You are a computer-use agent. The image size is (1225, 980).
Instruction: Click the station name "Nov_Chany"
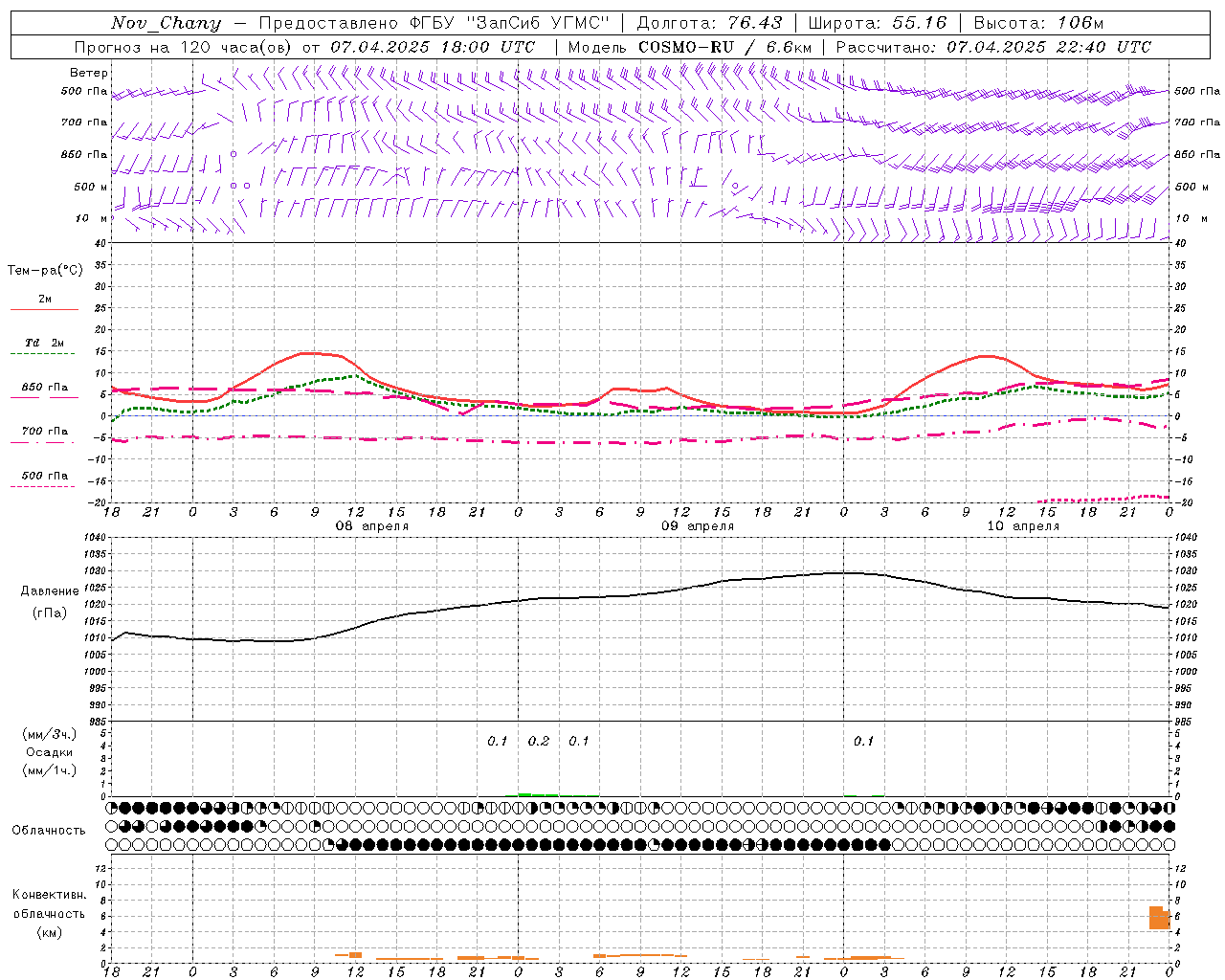[x=166, y=23]
